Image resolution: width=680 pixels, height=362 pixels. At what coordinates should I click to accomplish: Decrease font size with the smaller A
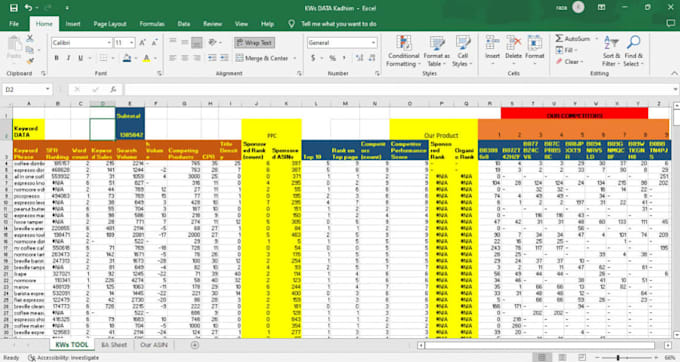pyautogui.click(x=154, y=42)
